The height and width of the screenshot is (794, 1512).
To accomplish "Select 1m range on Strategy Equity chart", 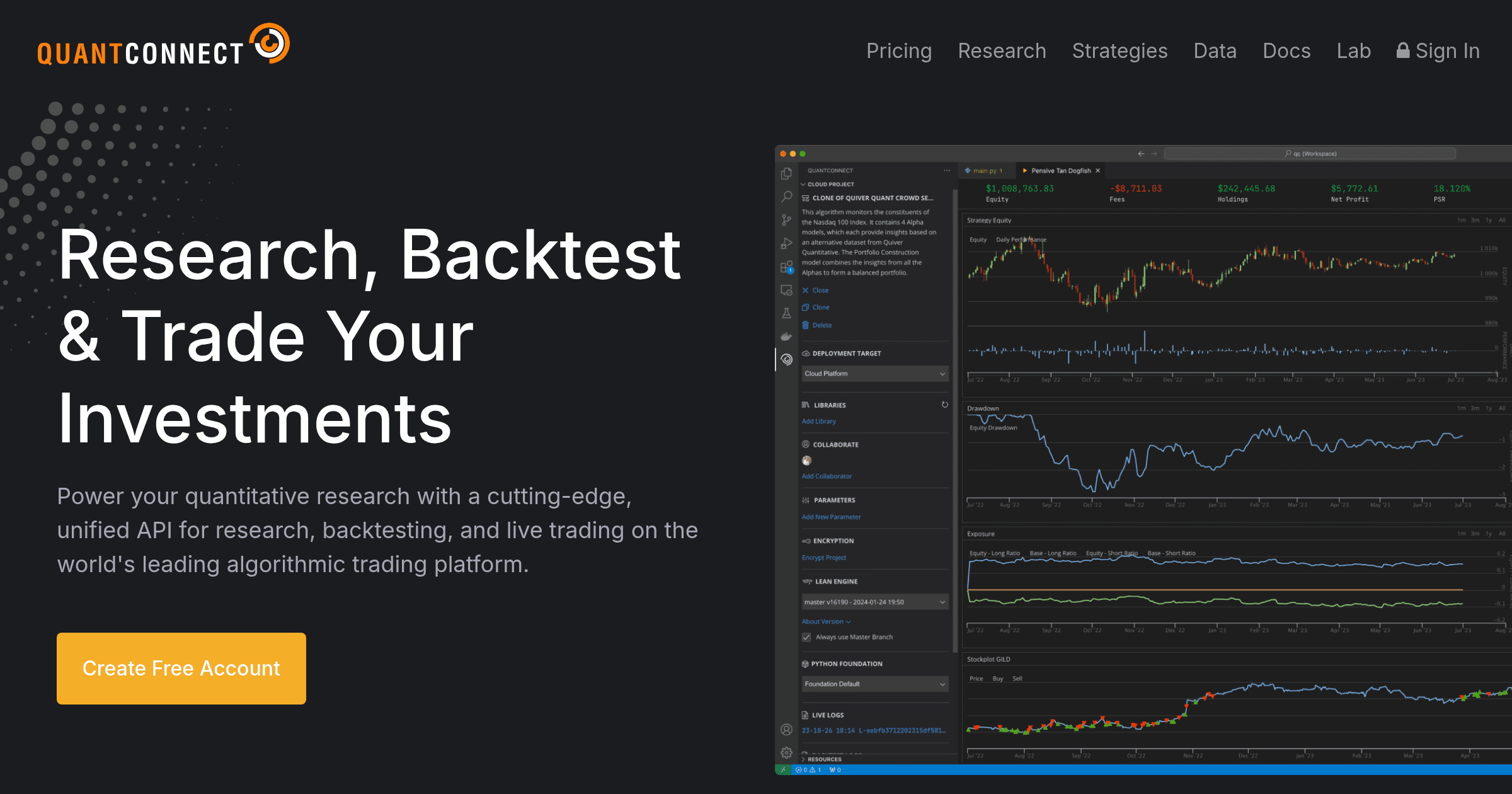I will click(1461, 221).
